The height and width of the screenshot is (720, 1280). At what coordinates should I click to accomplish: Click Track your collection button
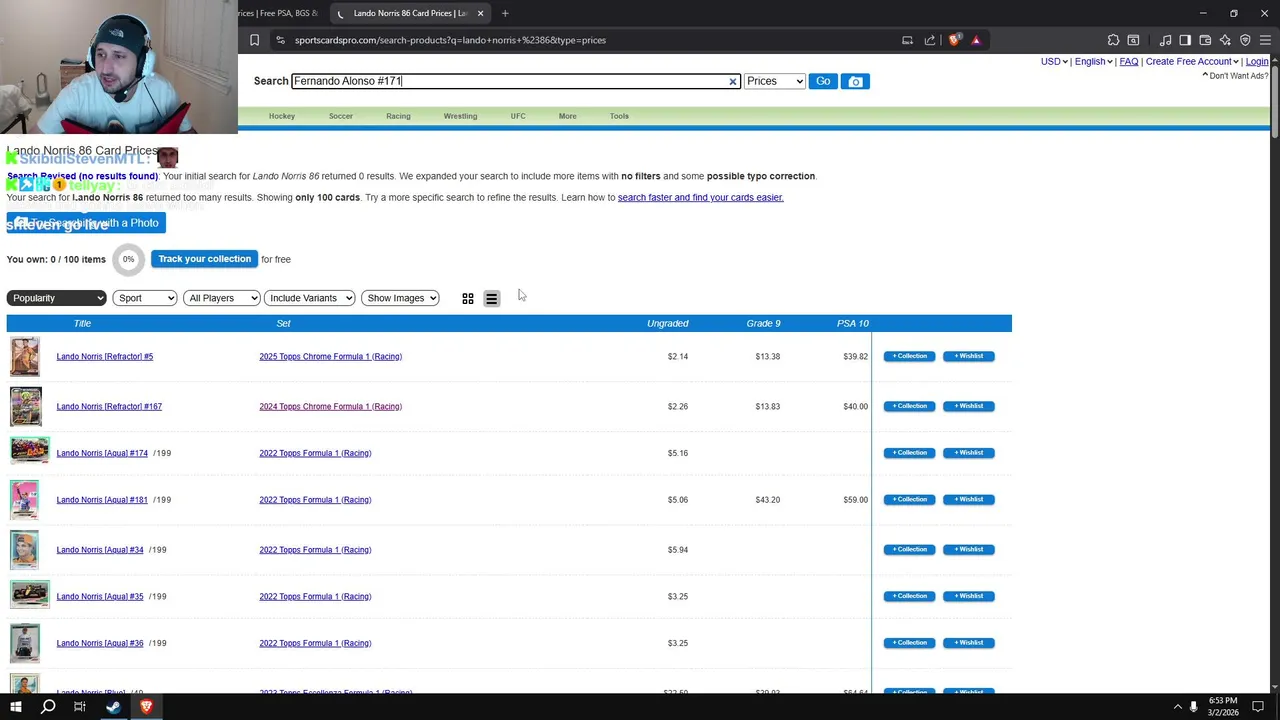204,259
